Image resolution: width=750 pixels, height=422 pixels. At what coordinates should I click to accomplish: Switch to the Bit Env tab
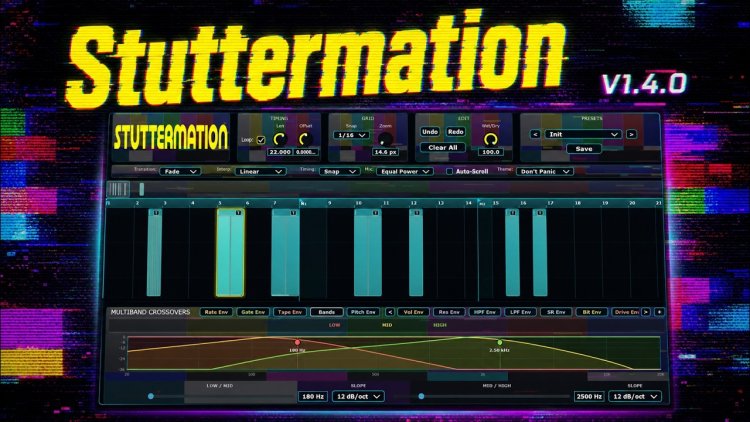click(x=592, y=312)
